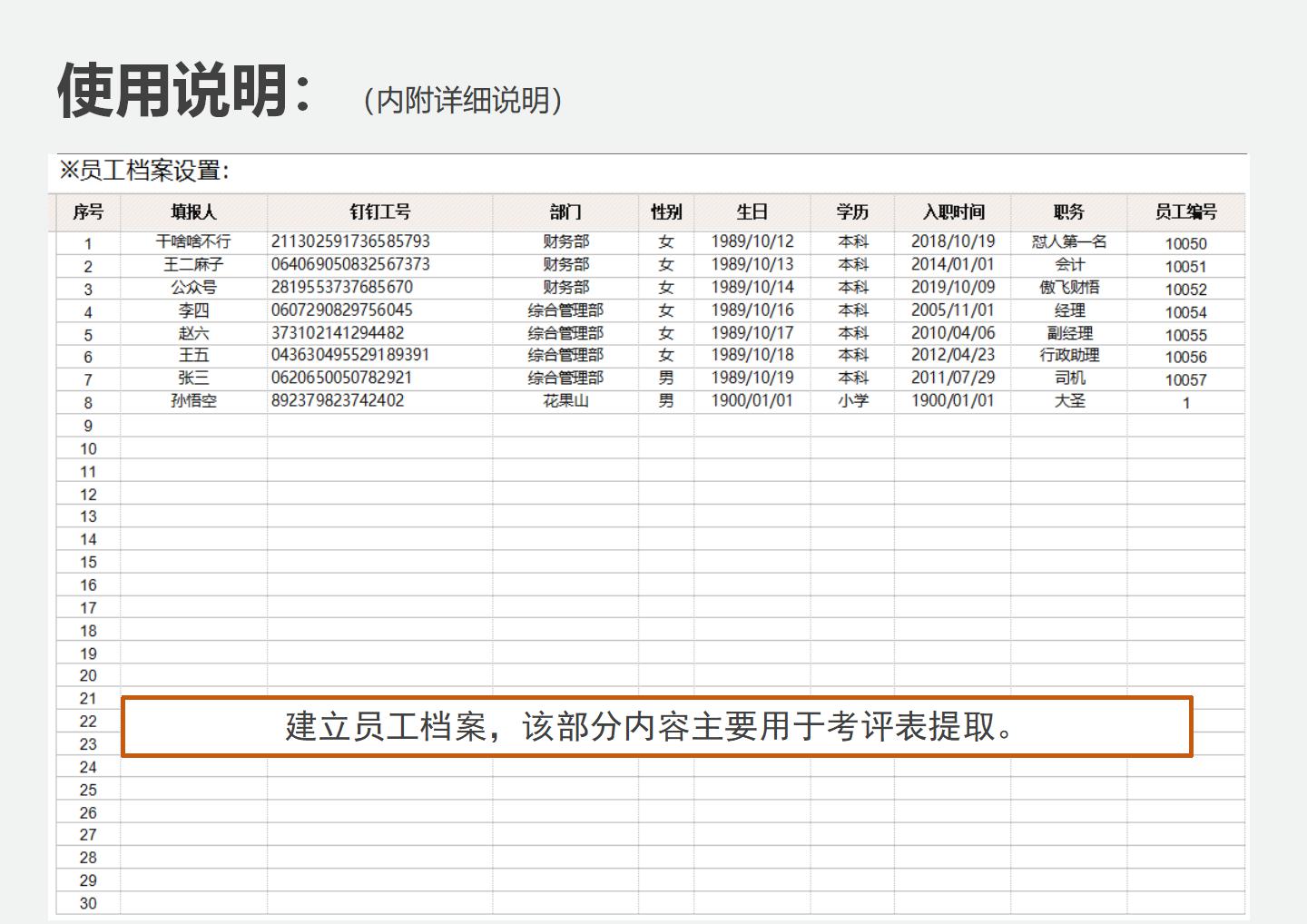
Task: Click 综合管理部 in 李四's row
Action: [565, 310]
